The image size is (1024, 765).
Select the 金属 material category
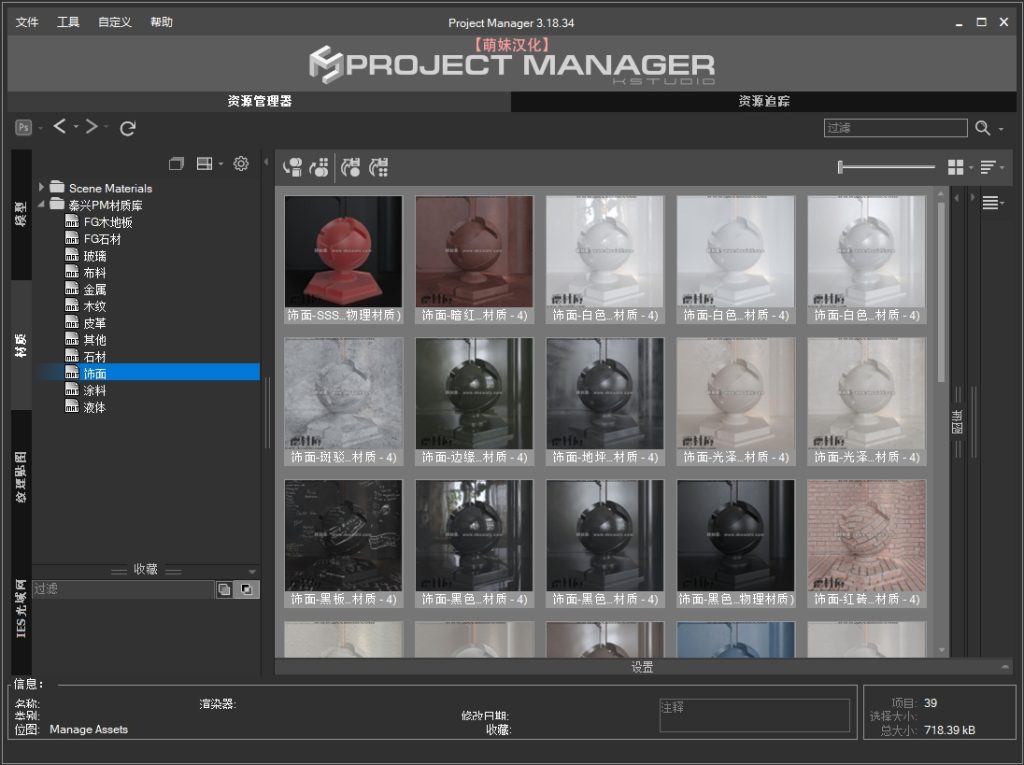(95, 289)
